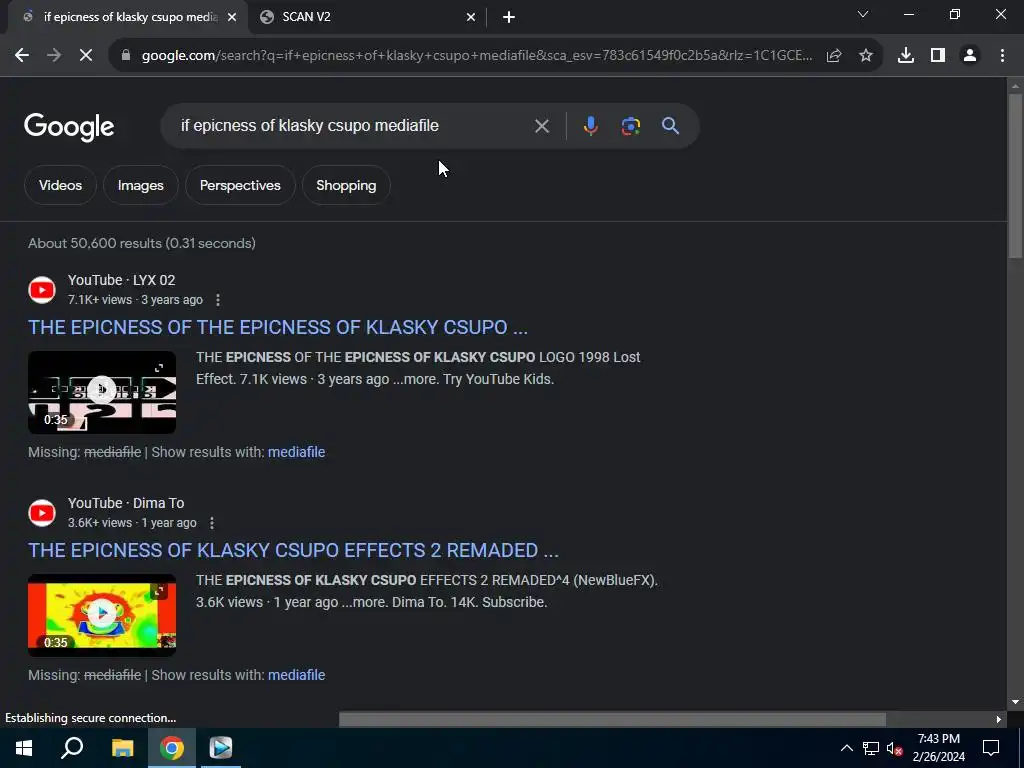Filter results by Images
Image resolution: width=1024 pixels, height=768 pixels.
click(140, 185)
